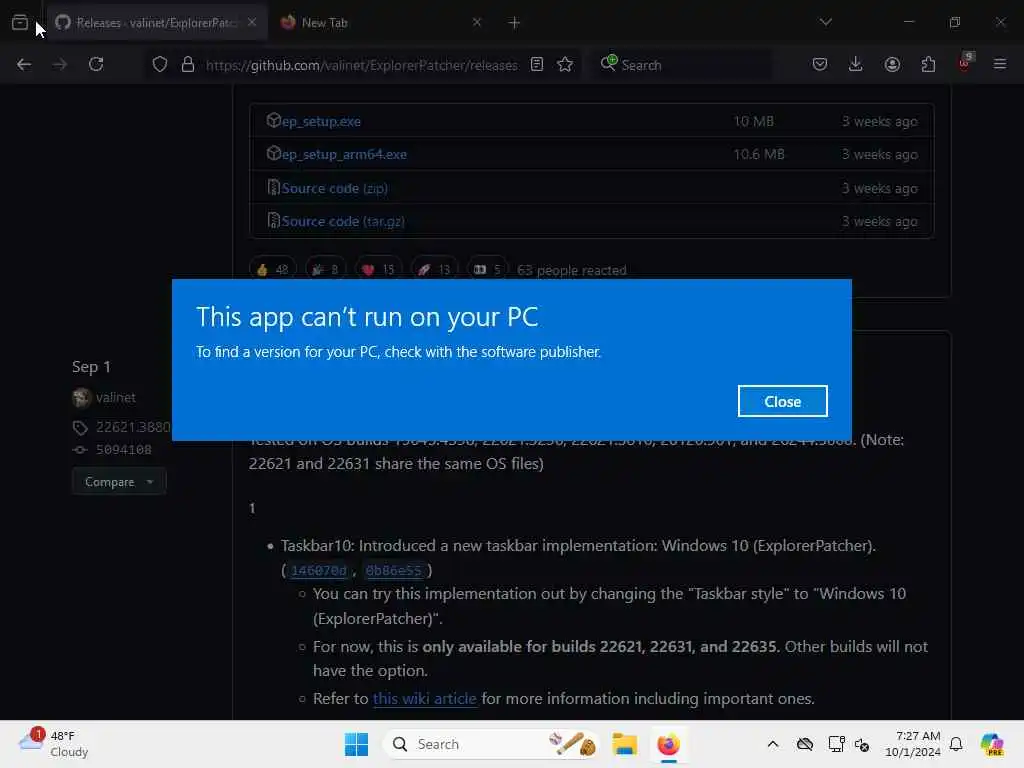1024x768 pixels.
Task: Open tag 22621.3880 link
Action: click(x=133, y=427)
